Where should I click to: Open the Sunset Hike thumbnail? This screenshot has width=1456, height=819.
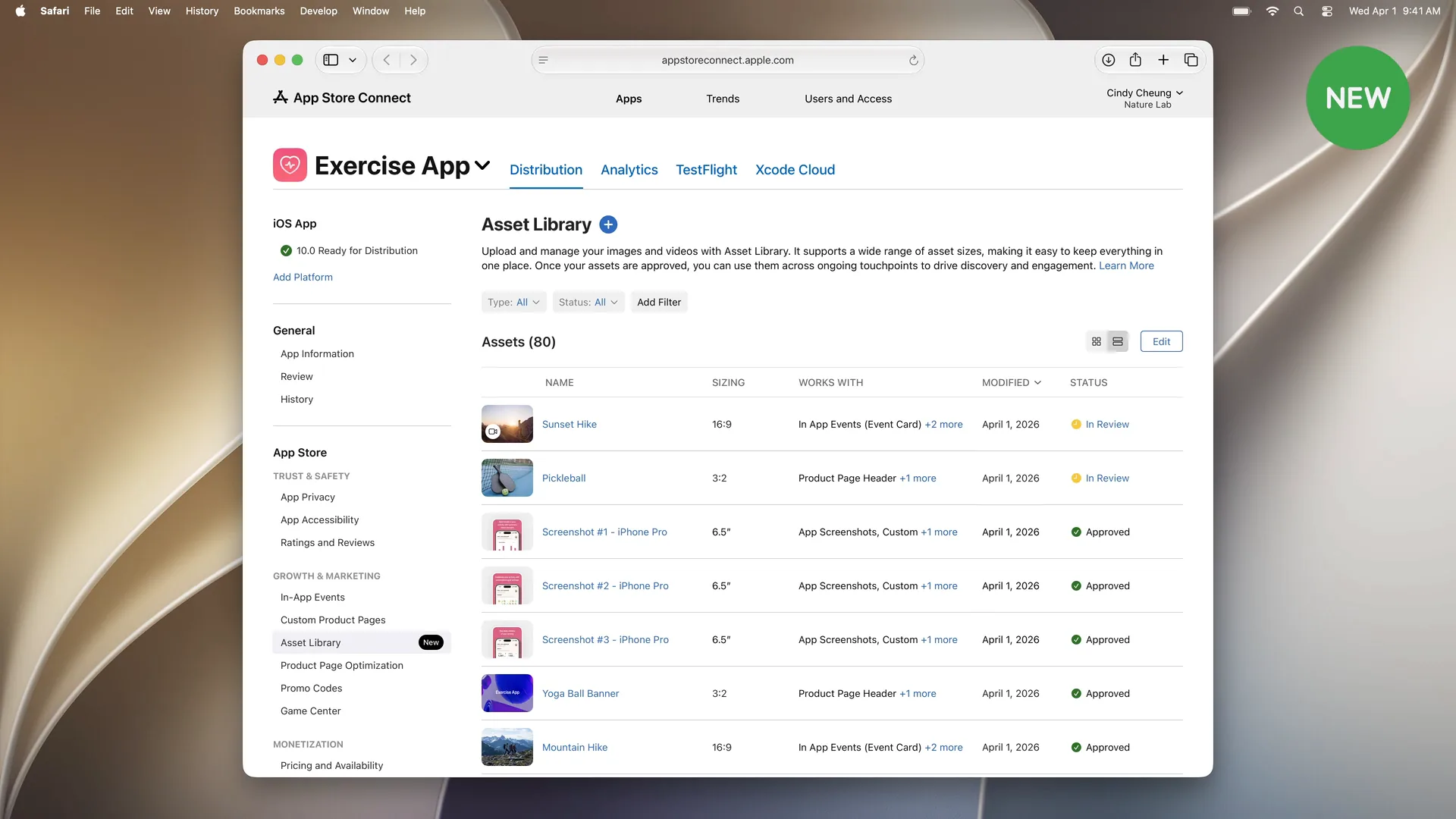pos(507,424)
